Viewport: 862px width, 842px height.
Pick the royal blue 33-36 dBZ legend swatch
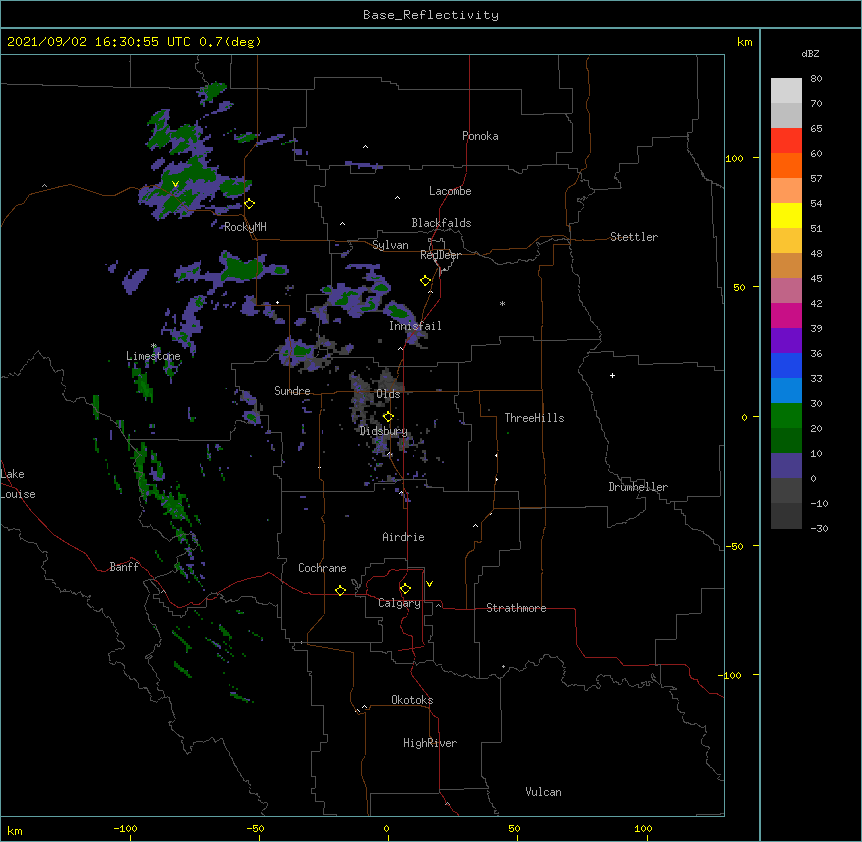786,365
